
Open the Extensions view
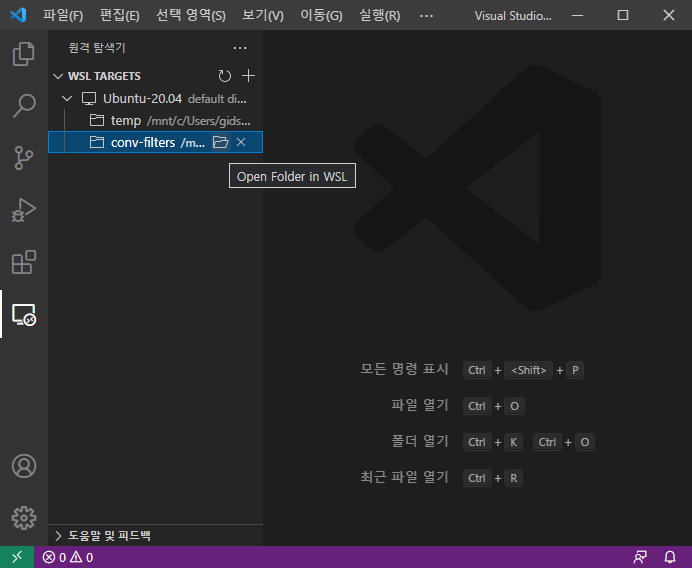(24, 262)
